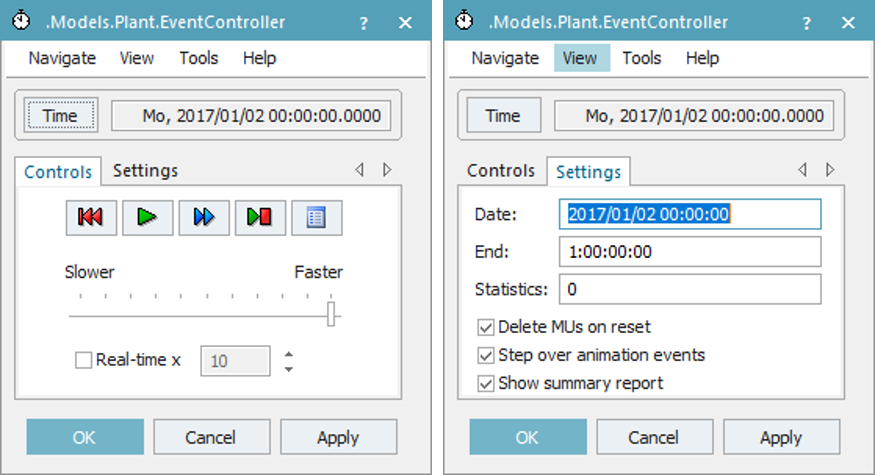Confirm with OK in left window
This screenshot has width=875, height=475.
coord(85,437)
